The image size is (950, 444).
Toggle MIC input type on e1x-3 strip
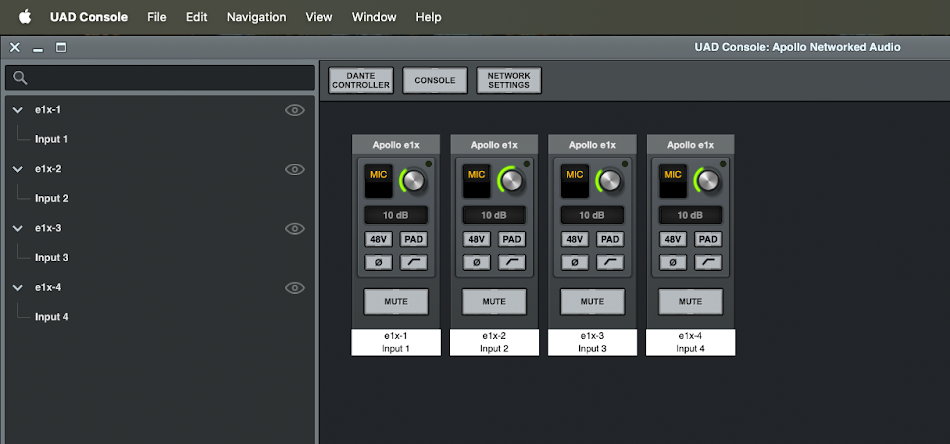[575, 181]
